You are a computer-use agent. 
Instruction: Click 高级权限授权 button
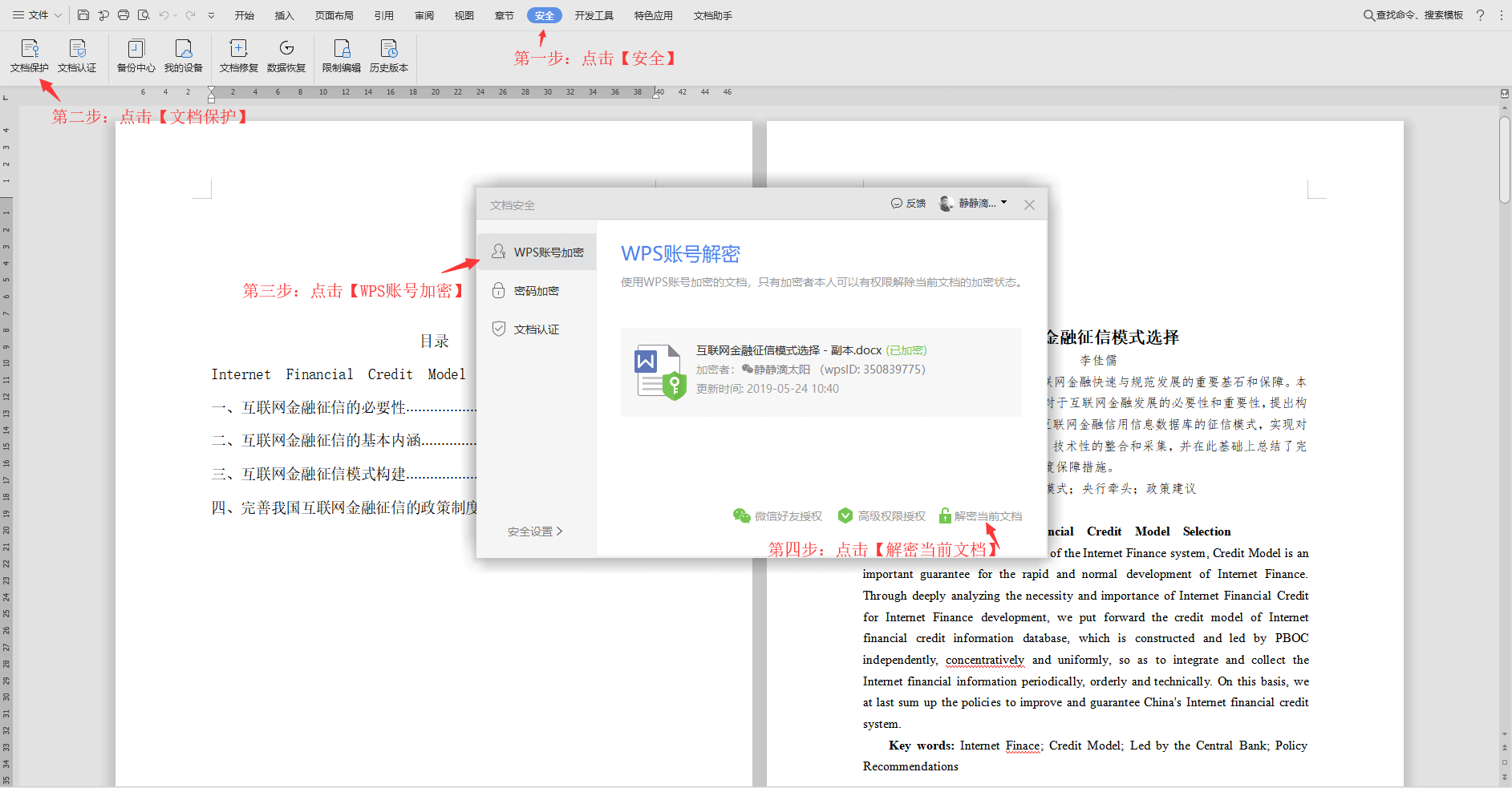882,515
